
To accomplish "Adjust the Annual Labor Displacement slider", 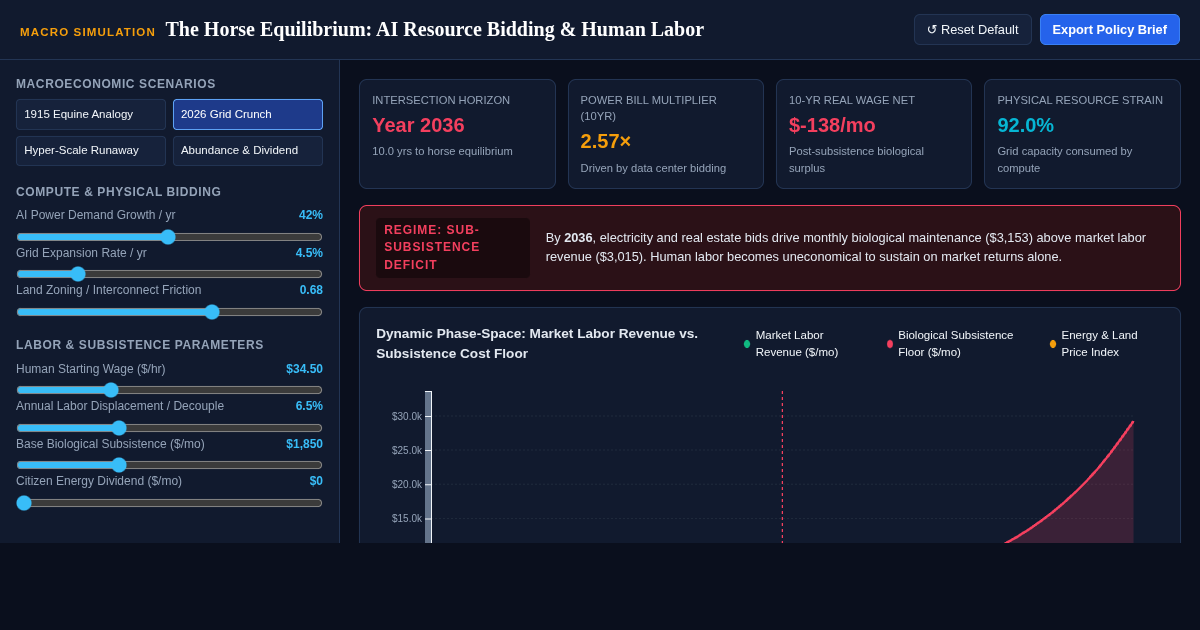I will tap(169, 428).
